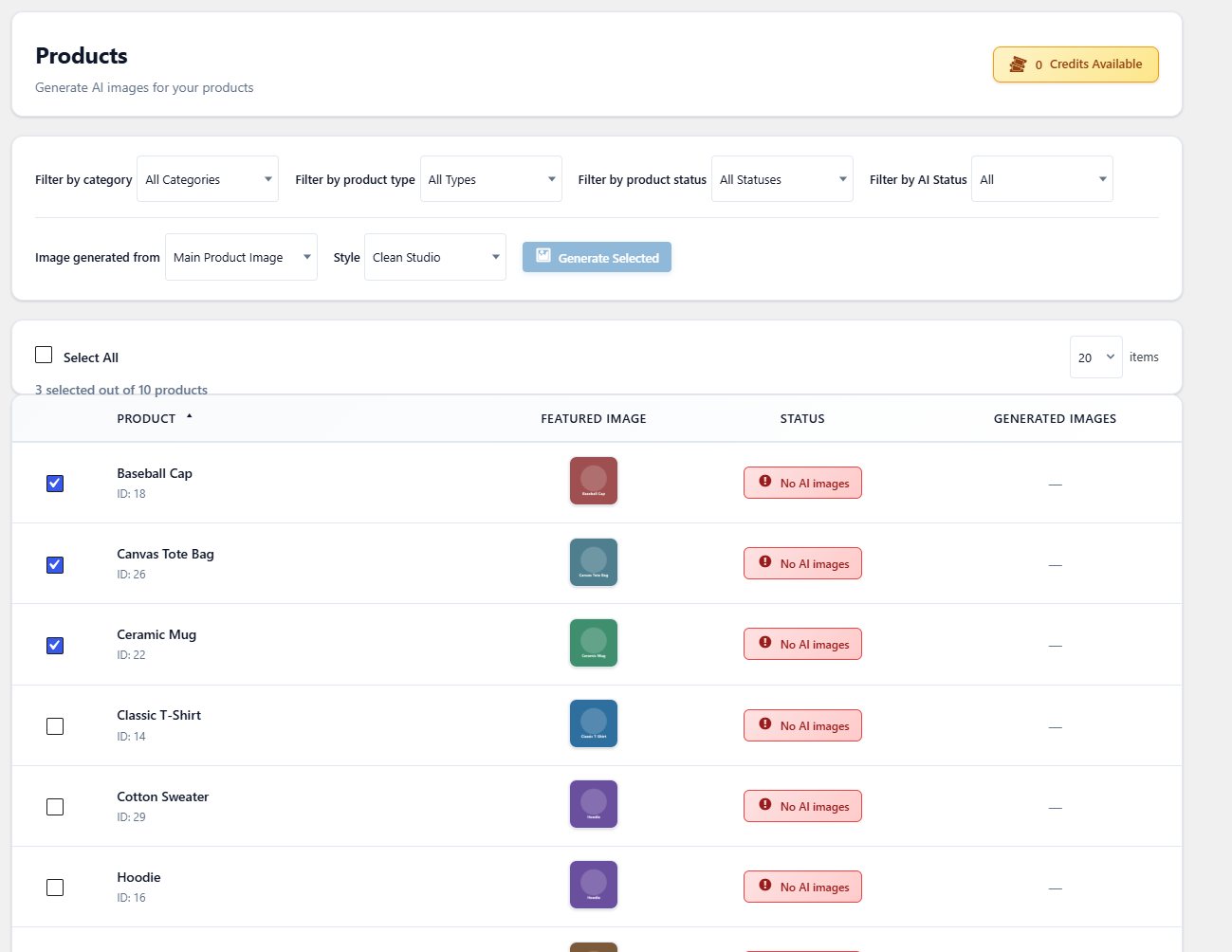The height and width of the screenshot is (952, 1232).
Task: Click the Ceramic Mug product name
Action: [x=156, y=634]
